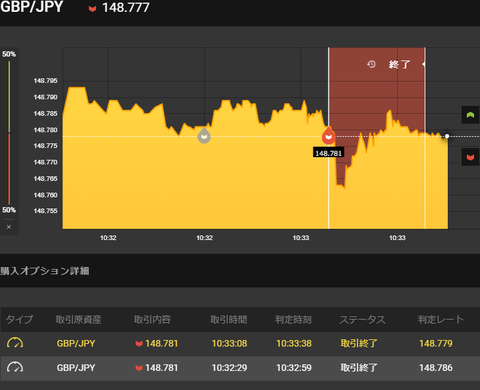Click the 終了 label in the red zone
Viewport: 480px width, 390px height.
tap(399, 64)
